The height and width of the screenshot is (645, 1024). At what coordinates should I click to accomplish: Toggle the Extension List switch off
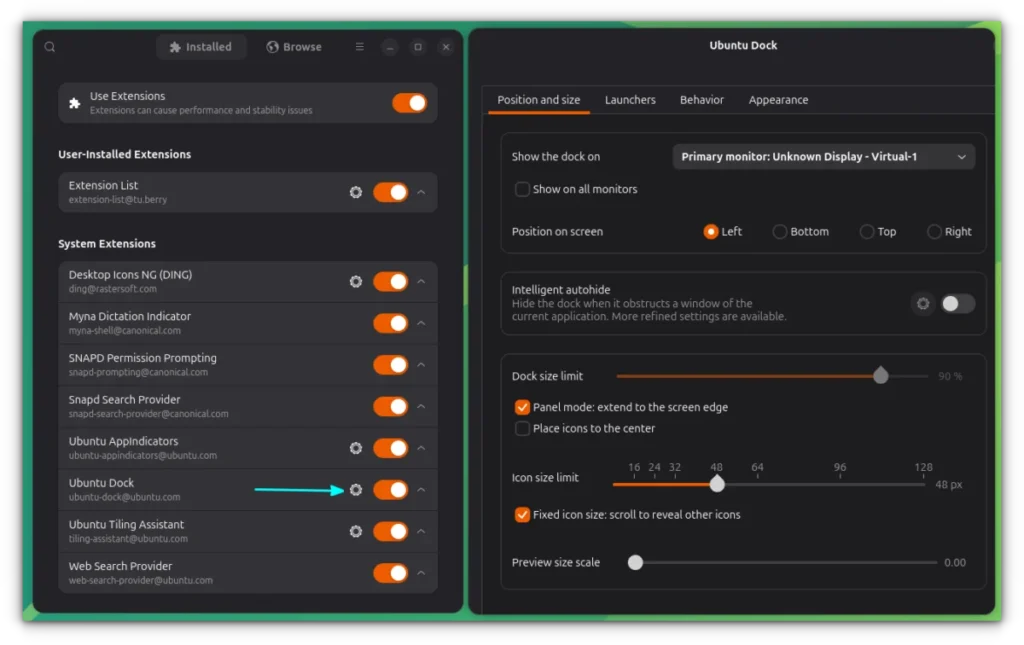point(391,192)
